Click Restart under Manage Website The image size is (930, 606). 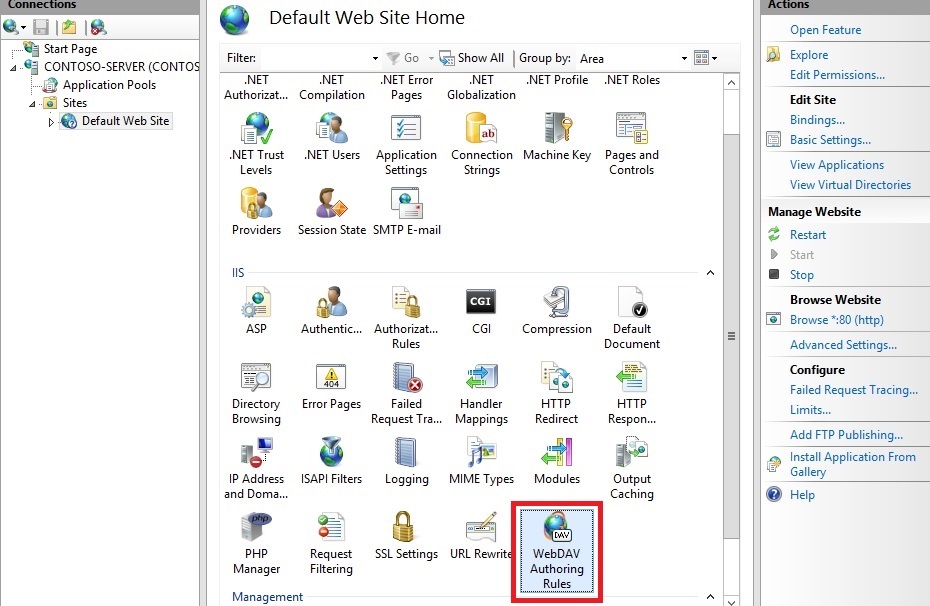coord(808,235)
